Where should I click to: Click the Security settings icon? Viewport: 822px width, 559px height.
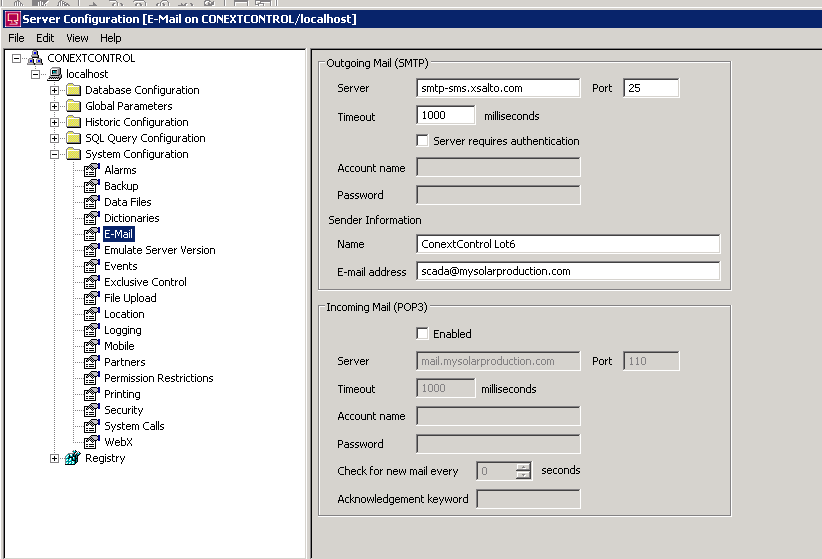pyautogui.click(x=92, y=410)
